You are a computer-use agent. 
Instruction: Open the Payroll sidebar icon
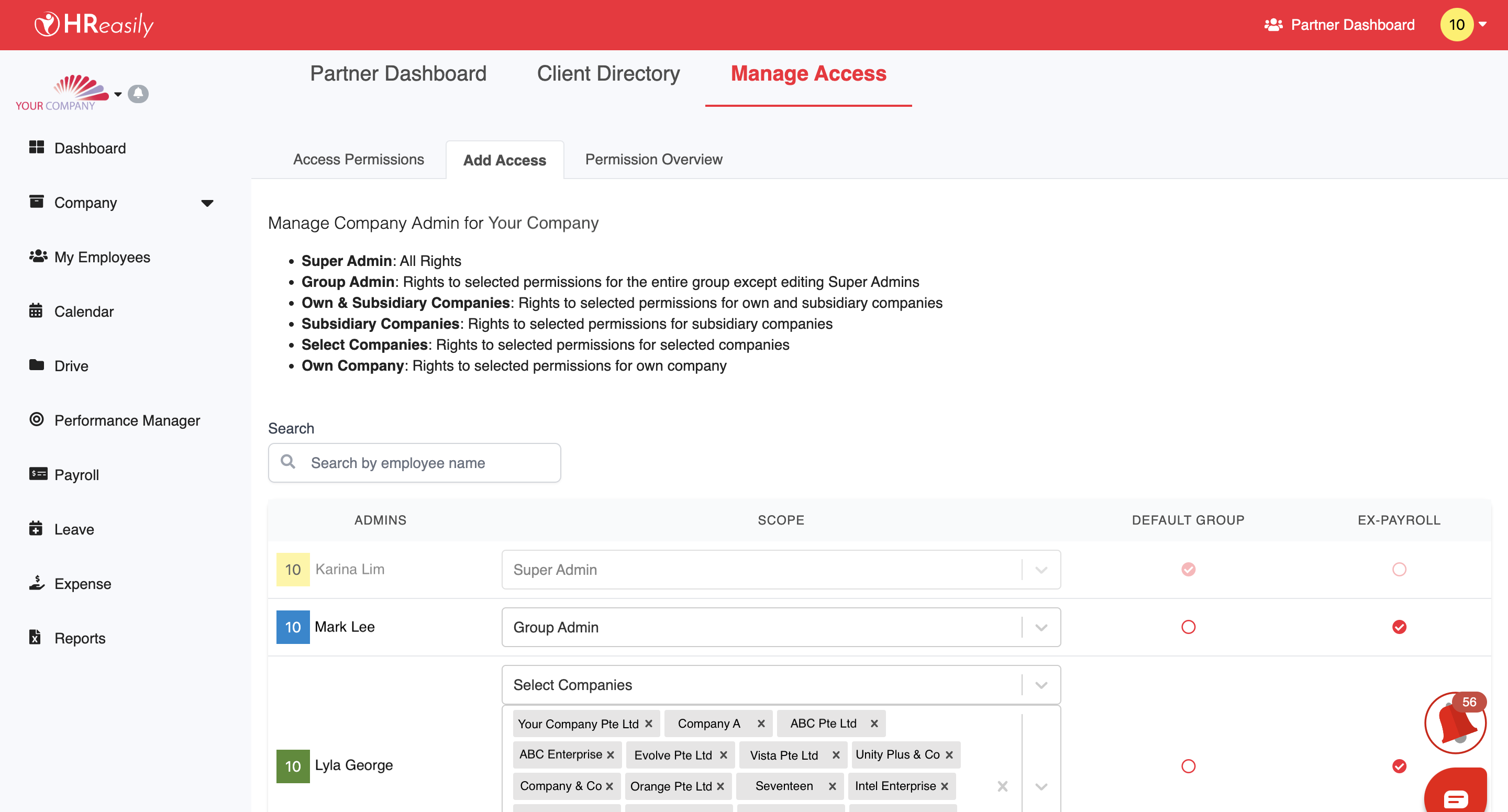(38, 474)
